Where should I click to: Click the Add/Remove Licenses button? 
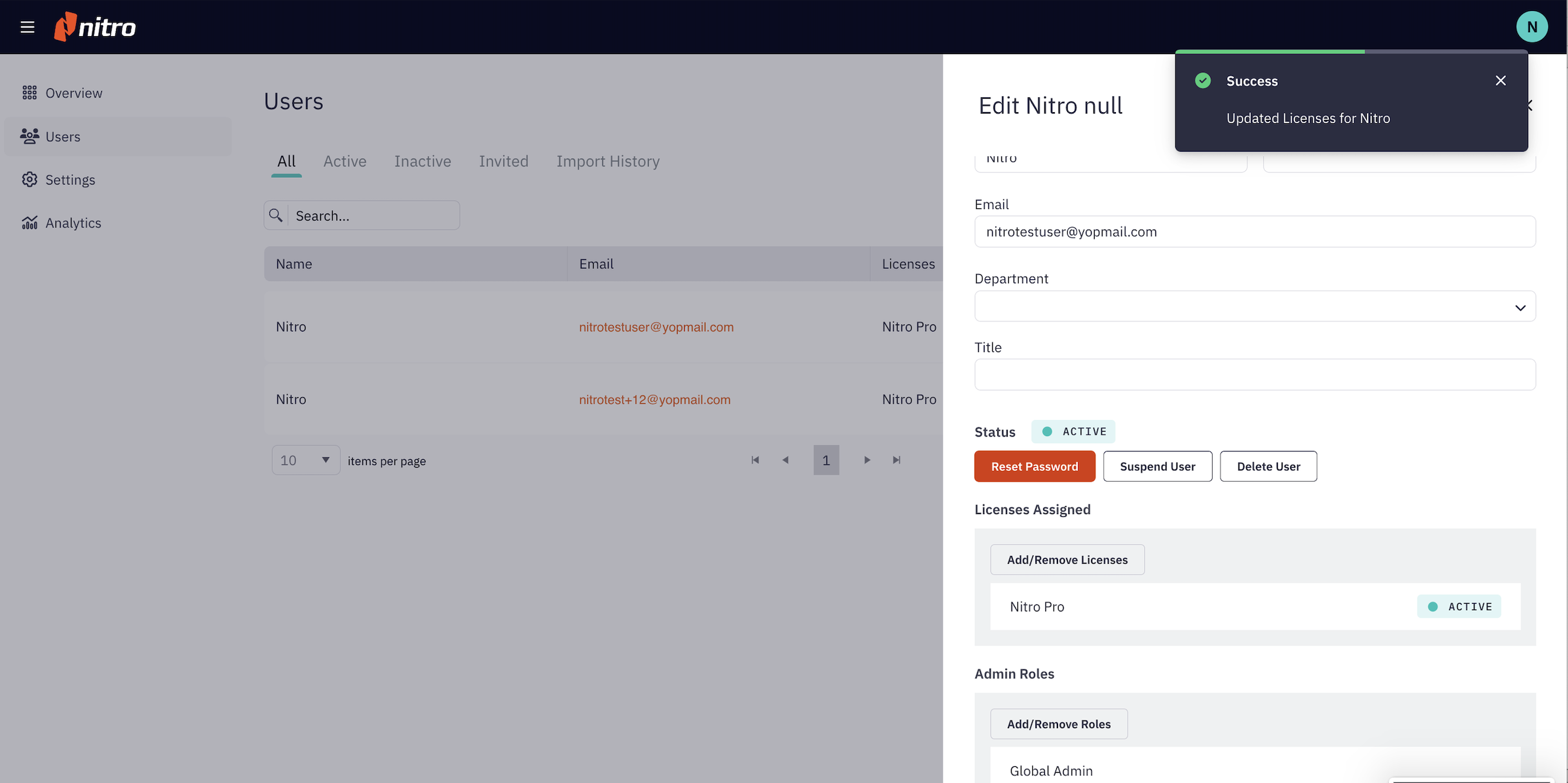[1067, 560]
